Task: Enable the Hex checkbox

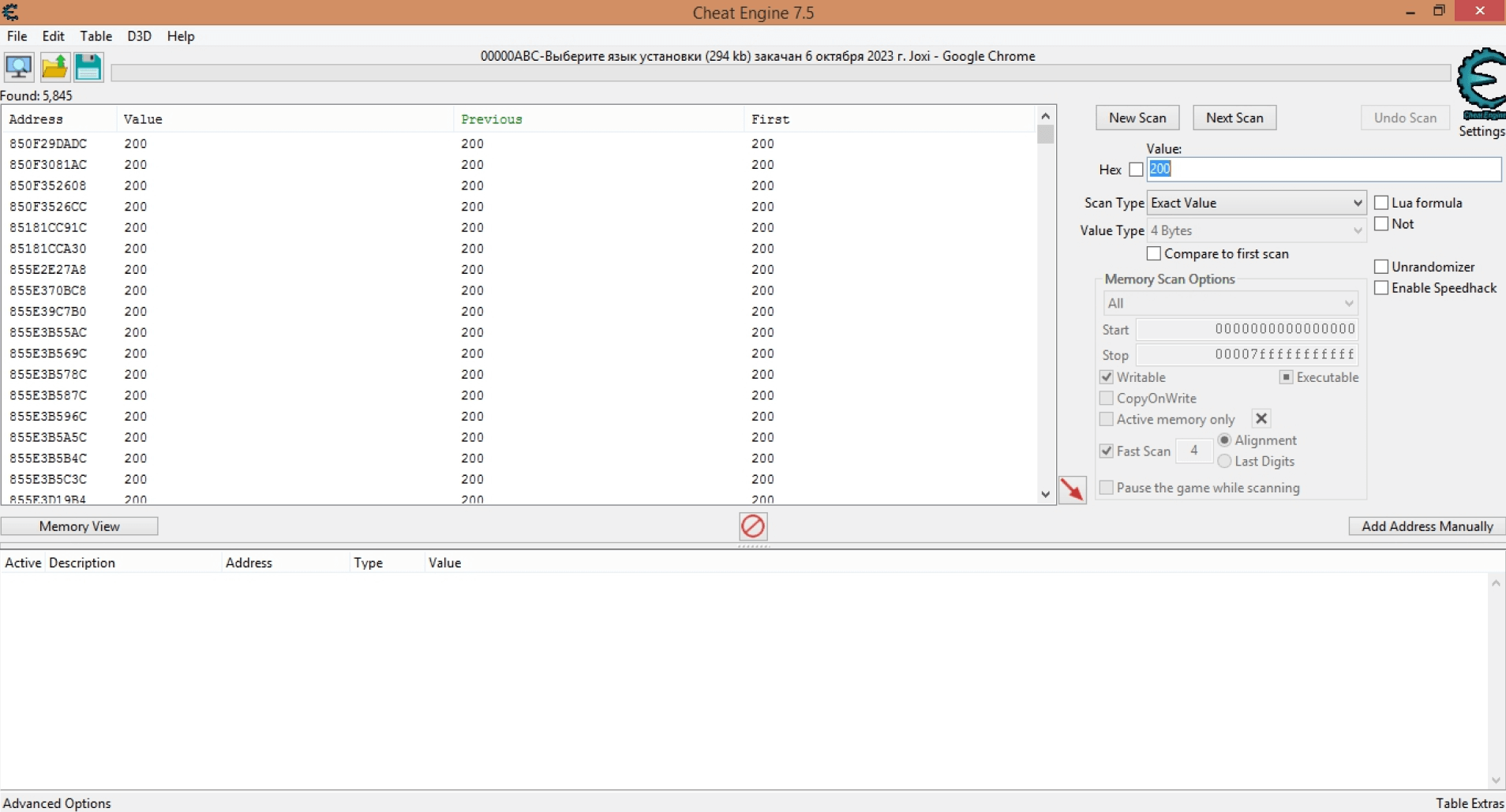Action: [x=1136, y=170]
